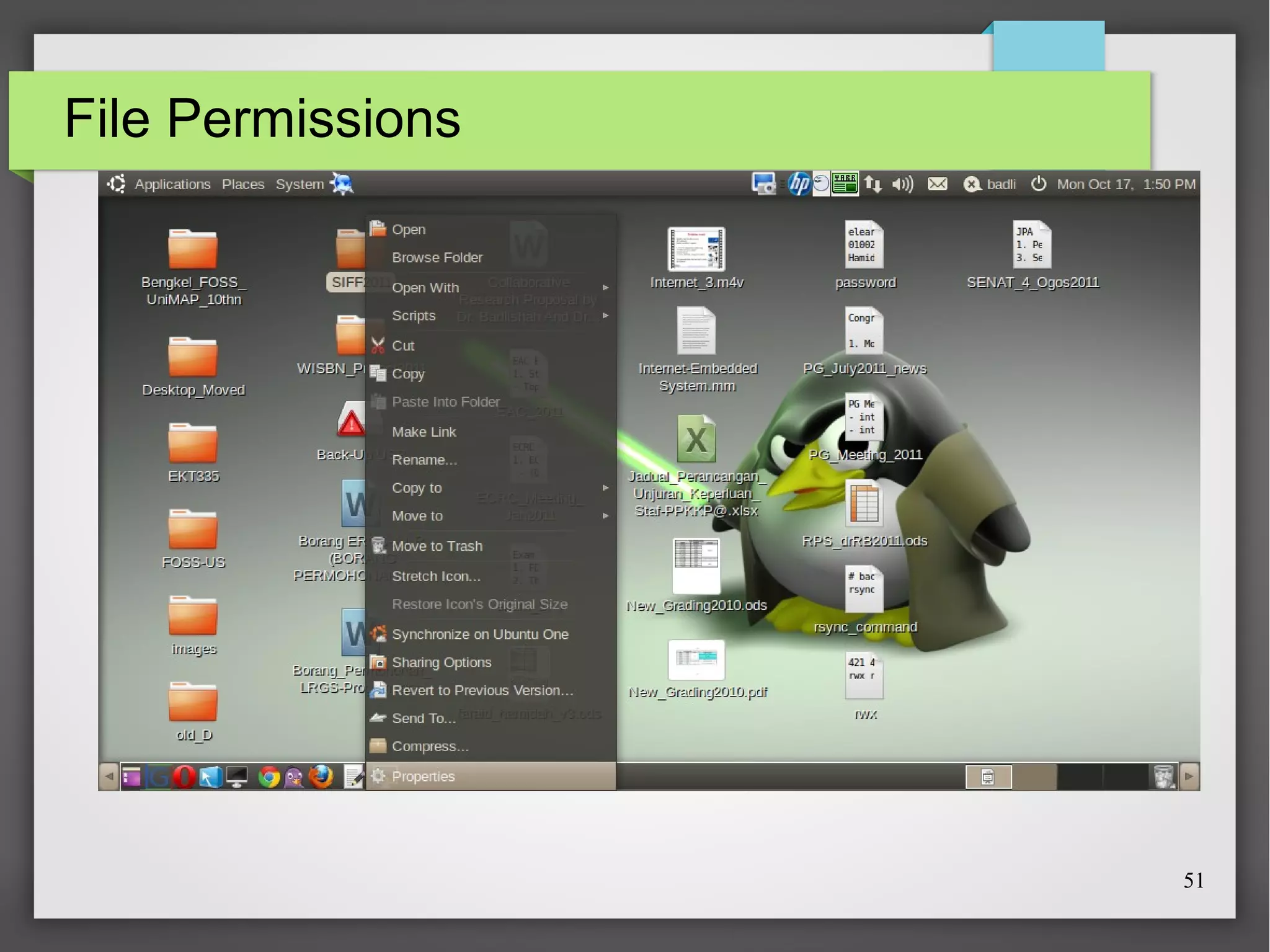Select Synchronize on Ubuntu One
This screenshot has height=952, width=1270.
[491, 634]
